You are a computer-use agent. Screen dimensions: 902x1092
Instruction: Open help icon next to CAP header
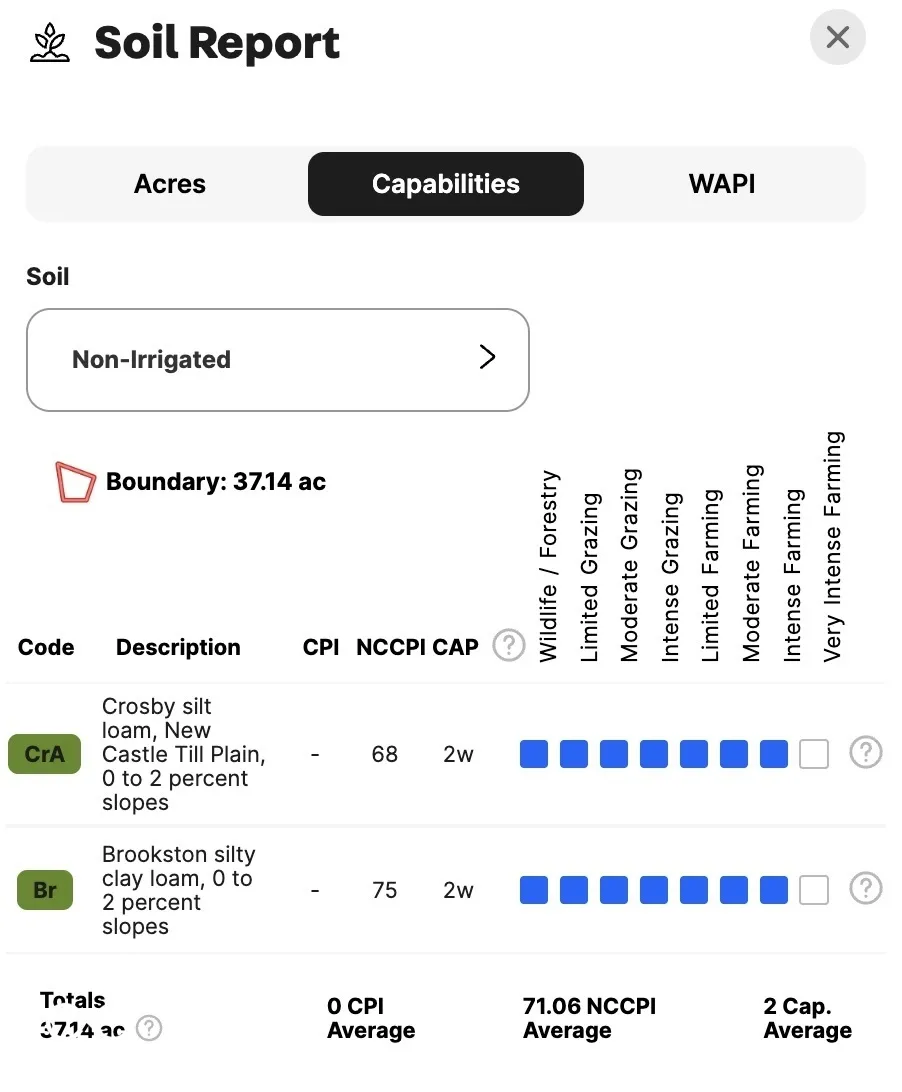[509, 646]
